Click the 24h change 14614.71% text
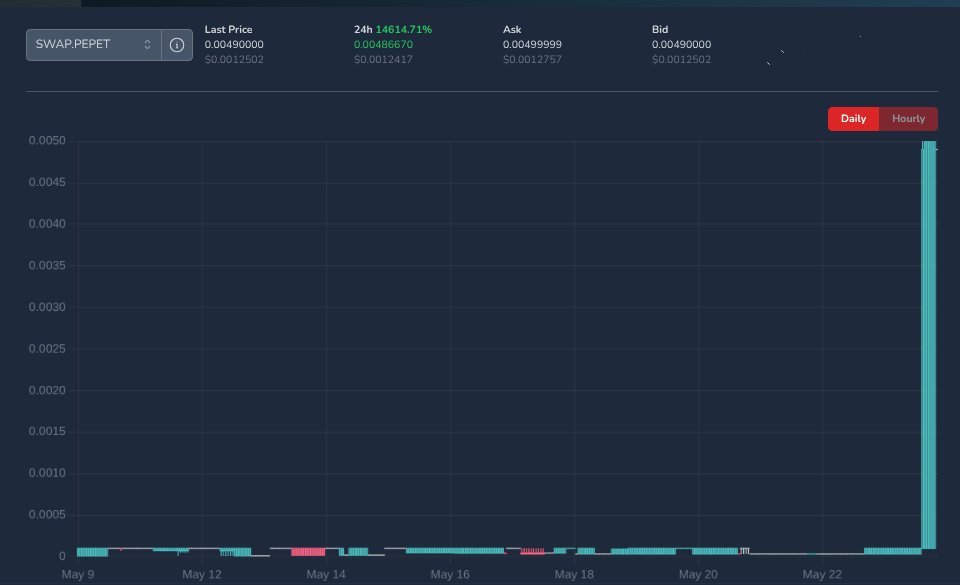 (403, 29)
